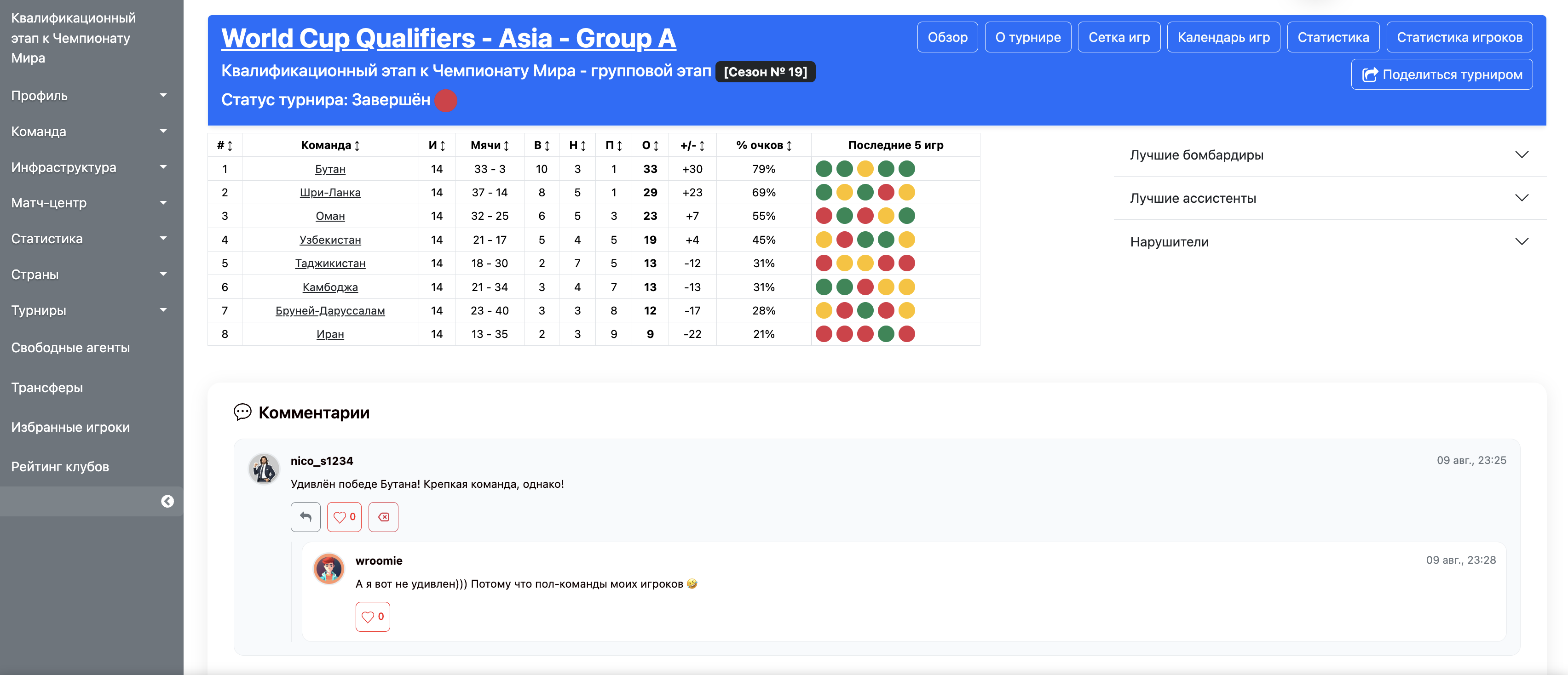Expand Лучшие бомбардиры section

pyautogui.click(x=1329, y=155)
